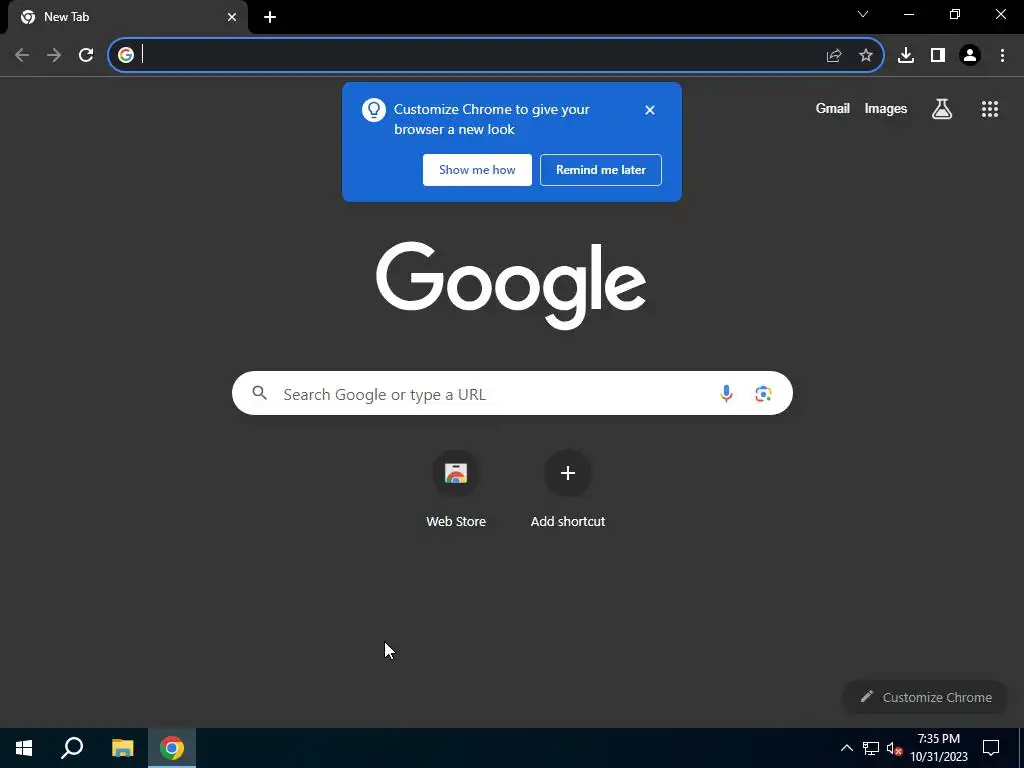The image size is (1024, 768).
Task: Open a new tab with plus button
Action: pyautogui.click(x=270, y=17)
